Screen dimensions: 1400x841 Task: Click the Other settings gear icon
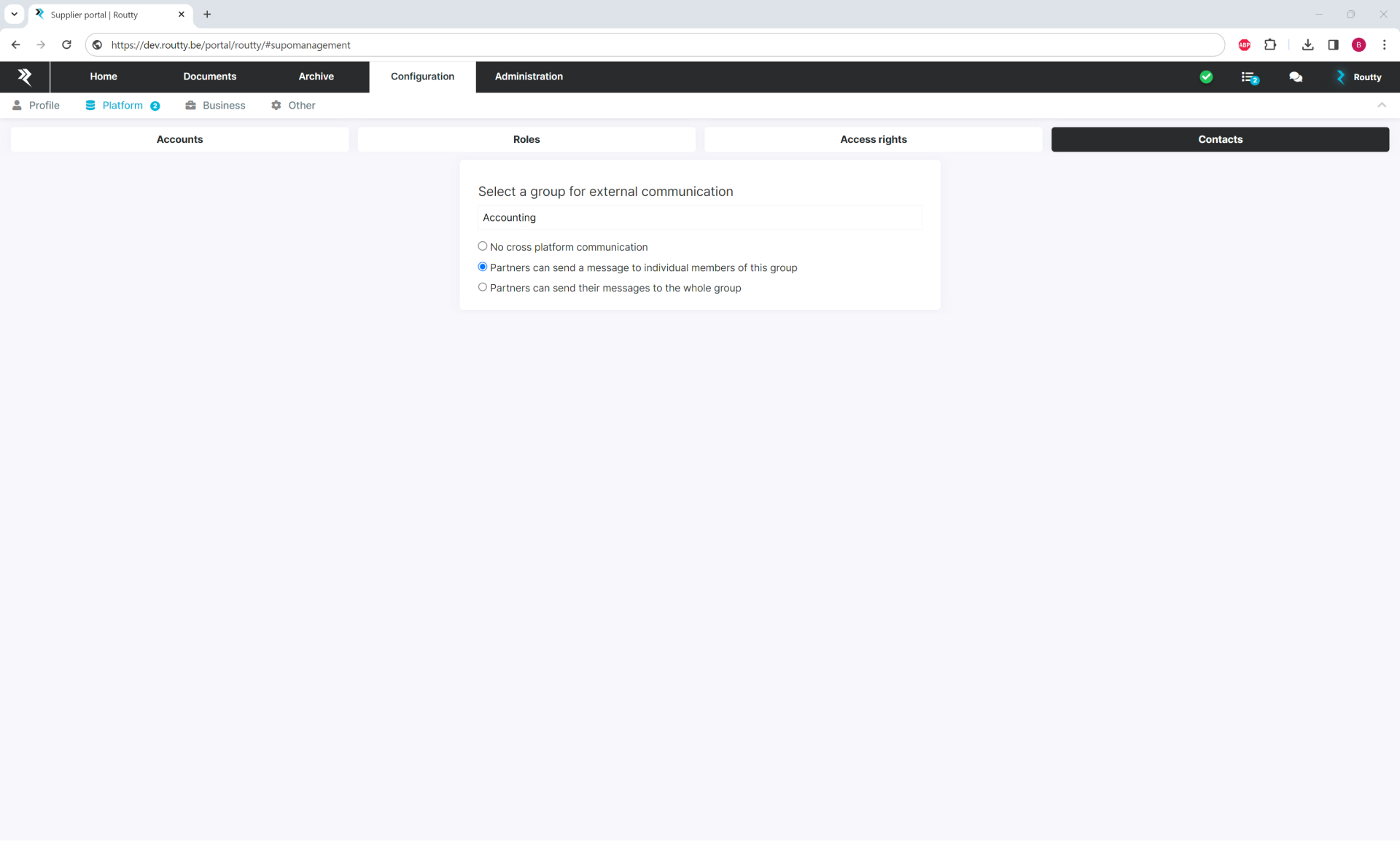pyautogui.click(x=275, y=105)
